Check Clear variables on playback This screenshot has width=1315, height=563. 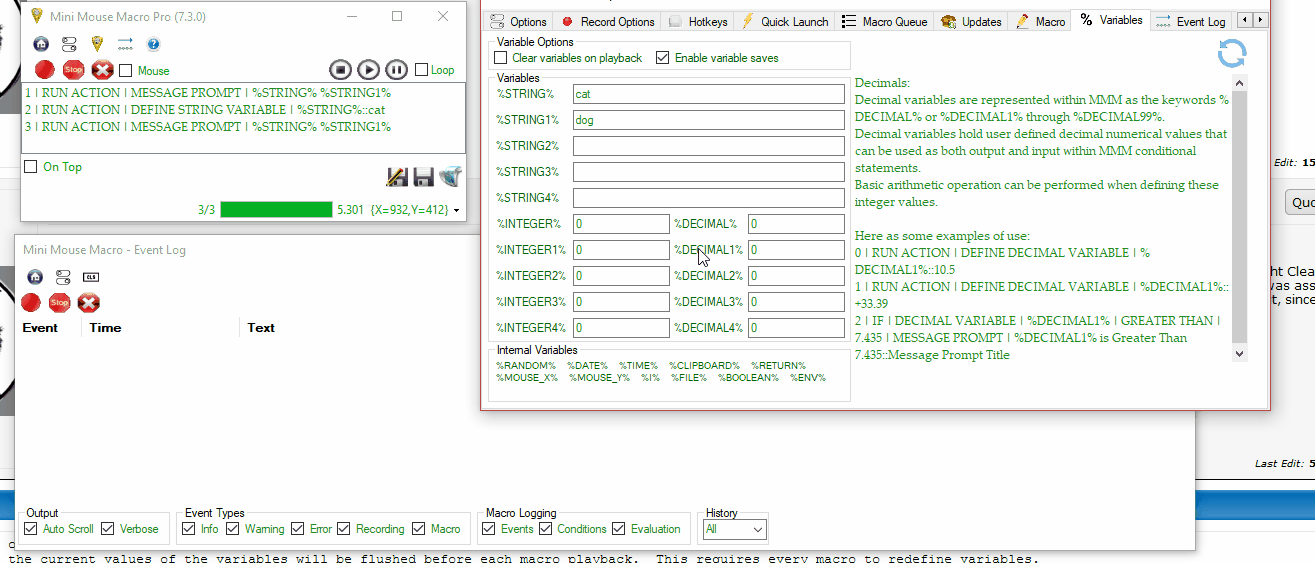pos(501,58)
